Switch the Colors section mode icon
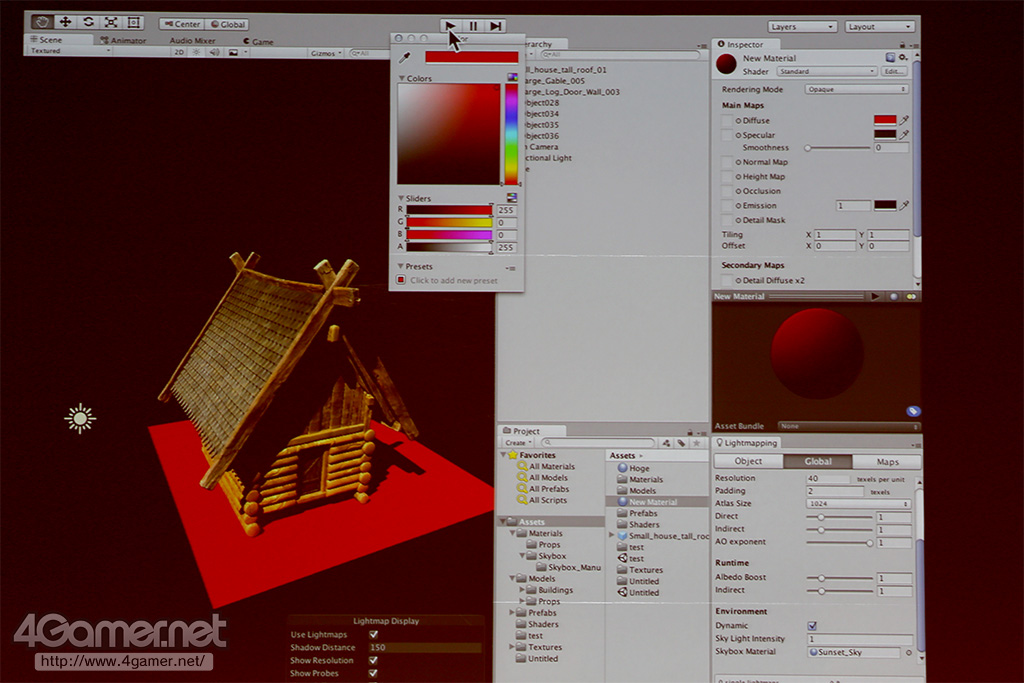 (x=512, y=78)
